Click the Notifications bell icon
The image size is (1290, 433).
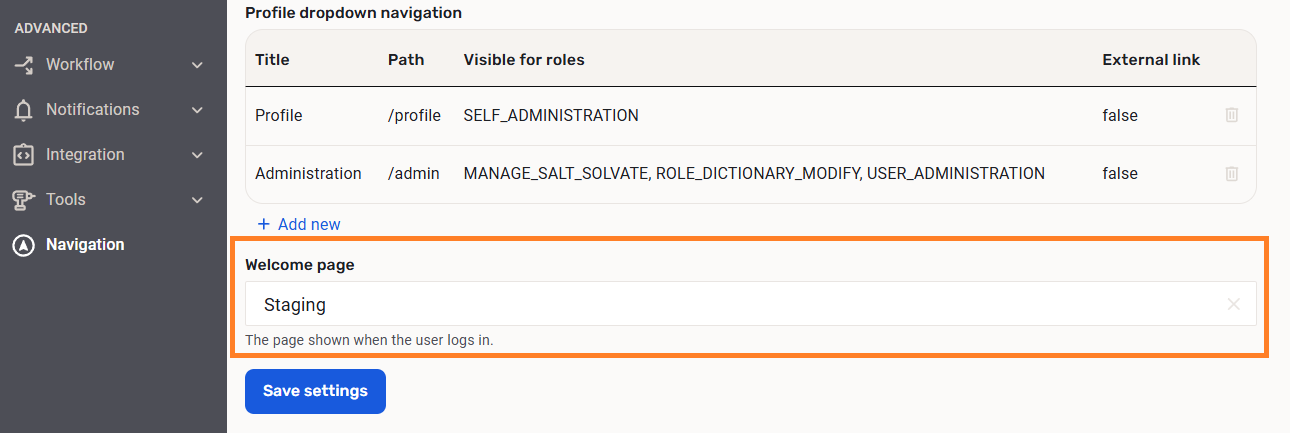click(x=23, y=110)
